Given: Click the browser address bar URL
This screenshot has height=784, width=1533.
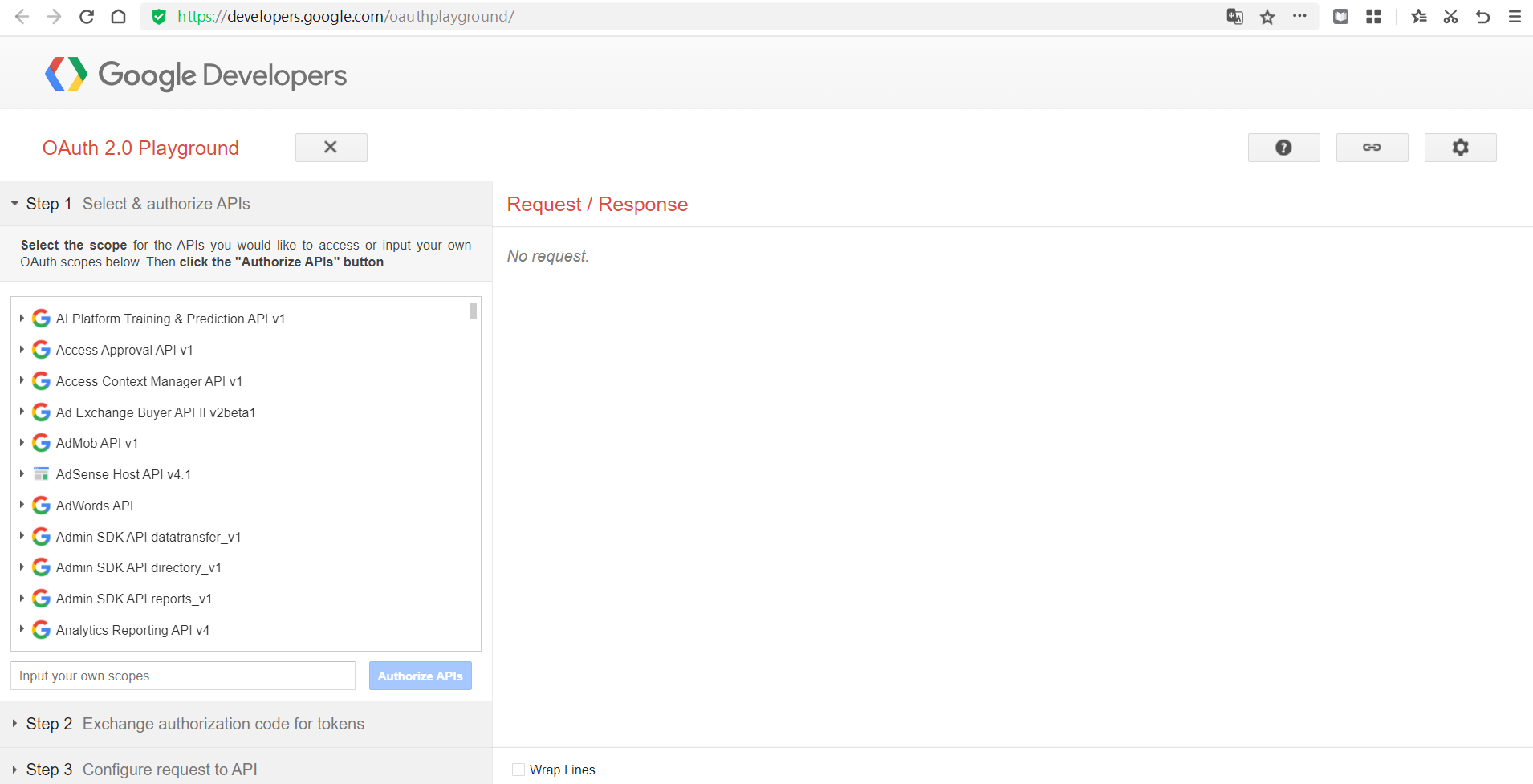Looking at the screenshot, I should 346,16.
